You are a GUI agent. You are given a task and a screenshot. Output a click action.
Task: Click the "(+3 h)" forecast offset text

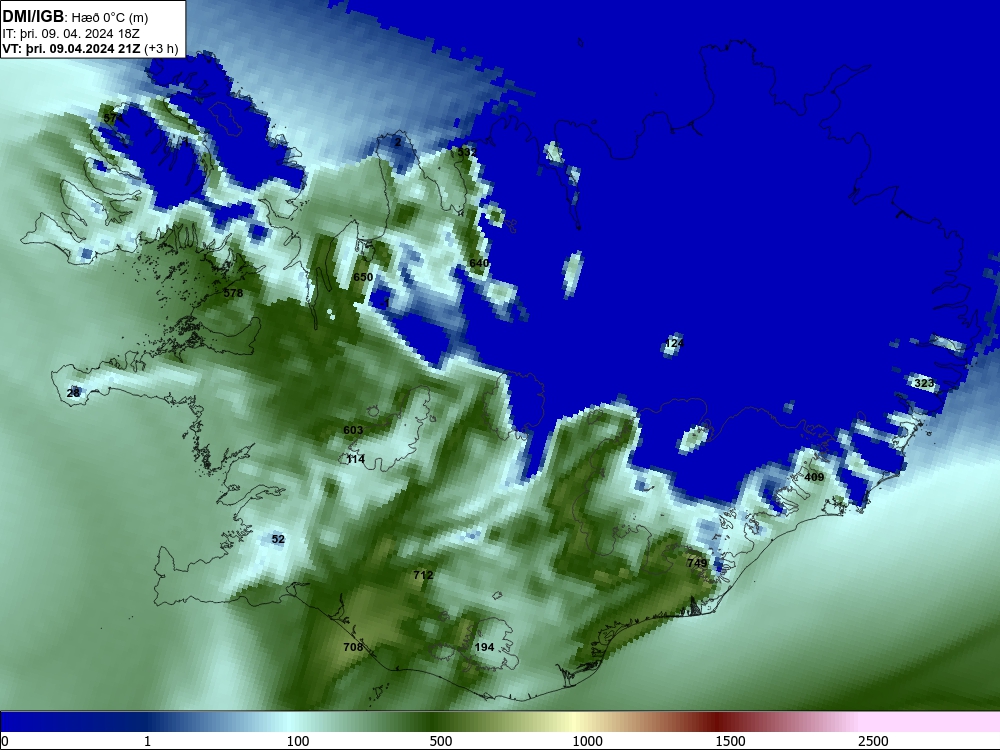pos(161,49)
